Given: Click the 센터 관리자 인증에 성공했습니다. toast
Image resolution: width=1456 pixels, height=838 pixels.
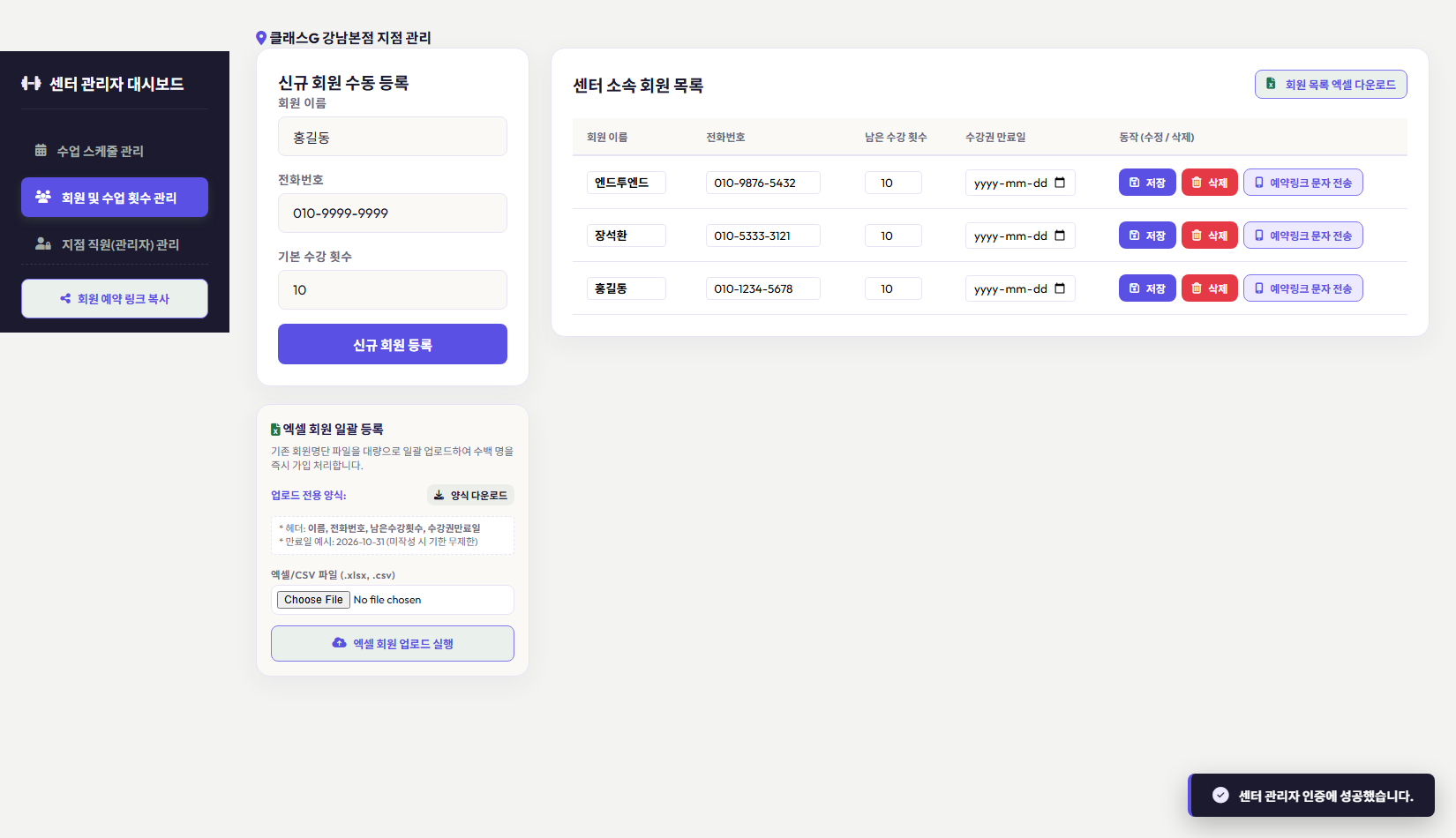Looking at the screenshot, I should coord(1311,795).
